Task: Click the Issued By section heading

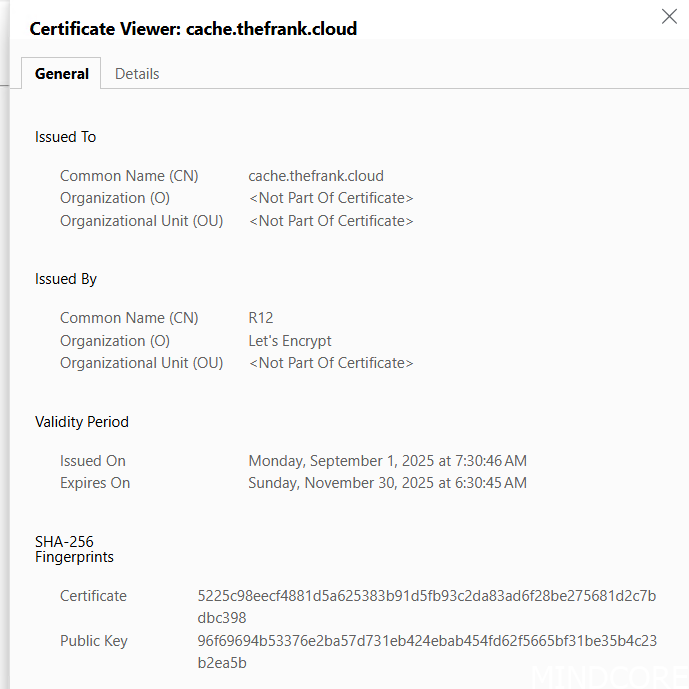Action: 66,279
